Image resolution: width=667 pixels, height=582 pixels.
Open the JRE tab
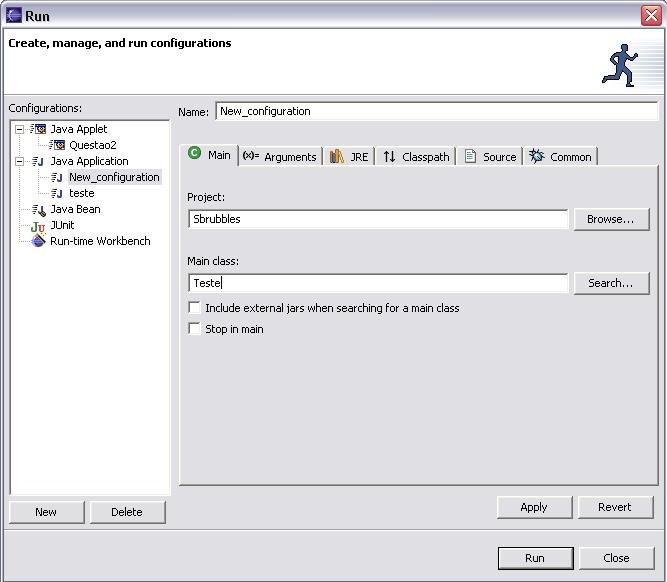pyautogui.click(x=349, y=157)
